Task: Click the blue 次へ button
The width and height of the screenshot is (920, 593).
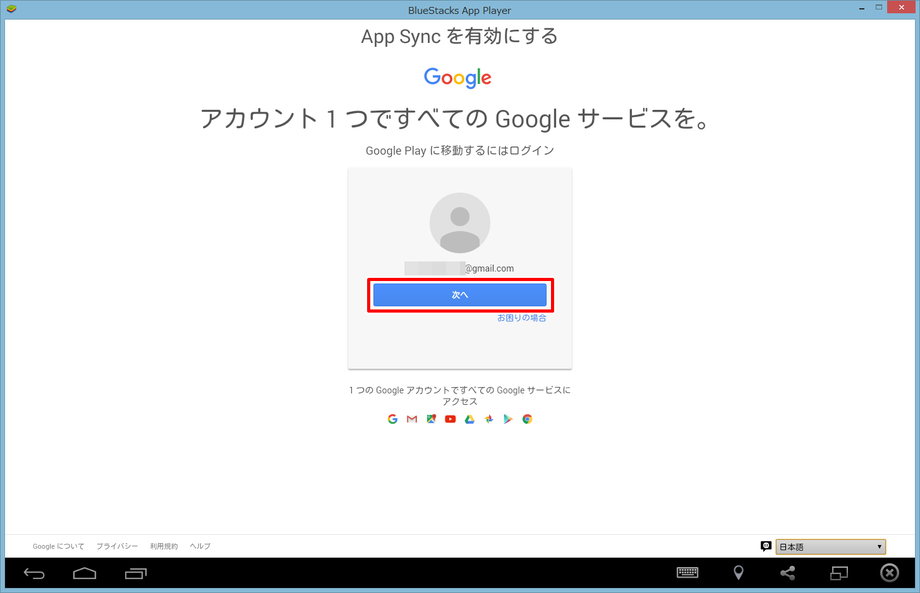Action: tap(459, 294)
